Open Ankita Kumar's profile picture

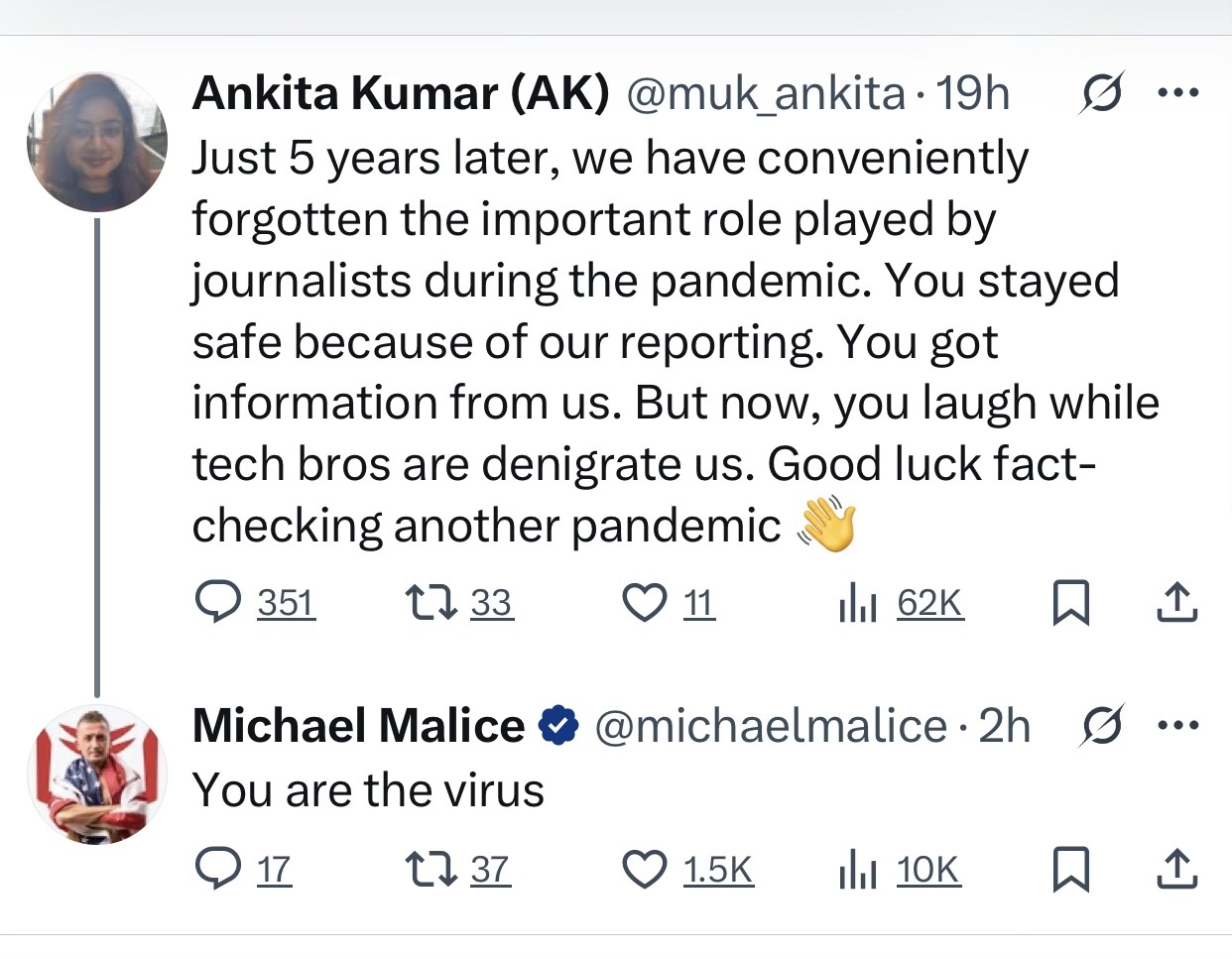(x=97, y=142)
